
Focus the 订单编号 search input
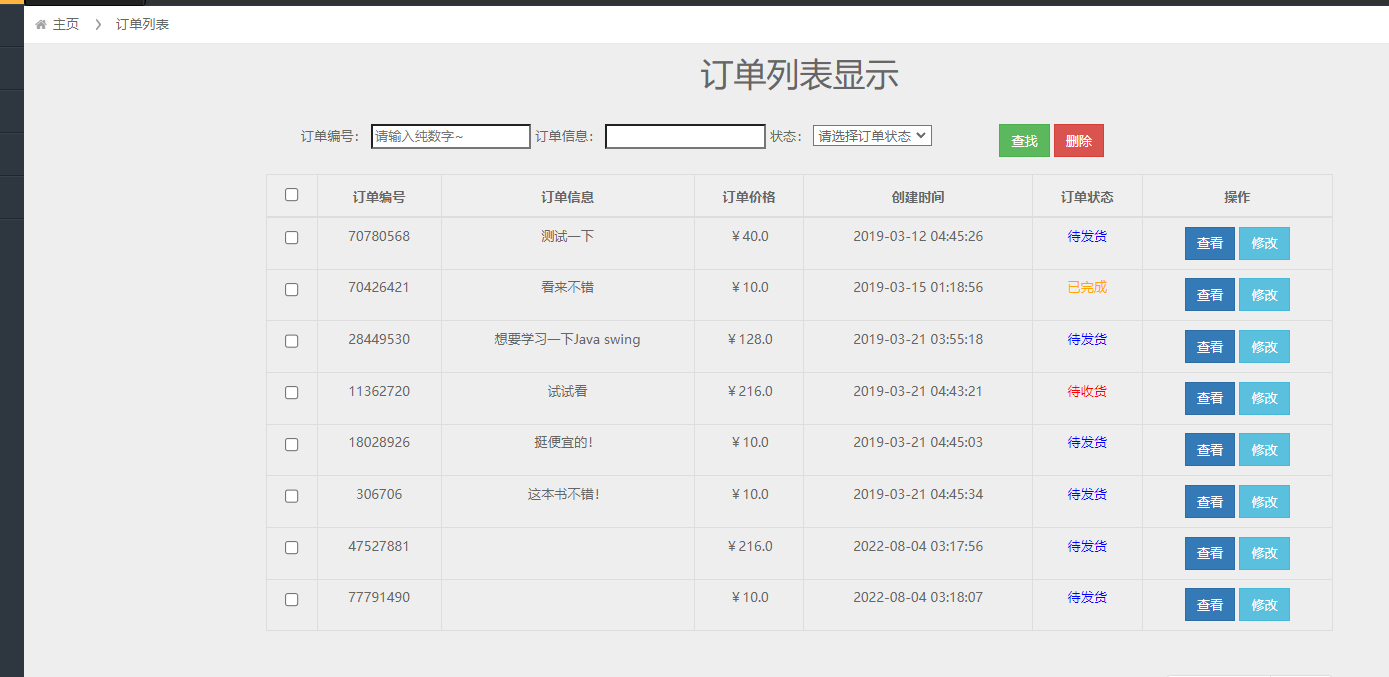coord(451,136)
